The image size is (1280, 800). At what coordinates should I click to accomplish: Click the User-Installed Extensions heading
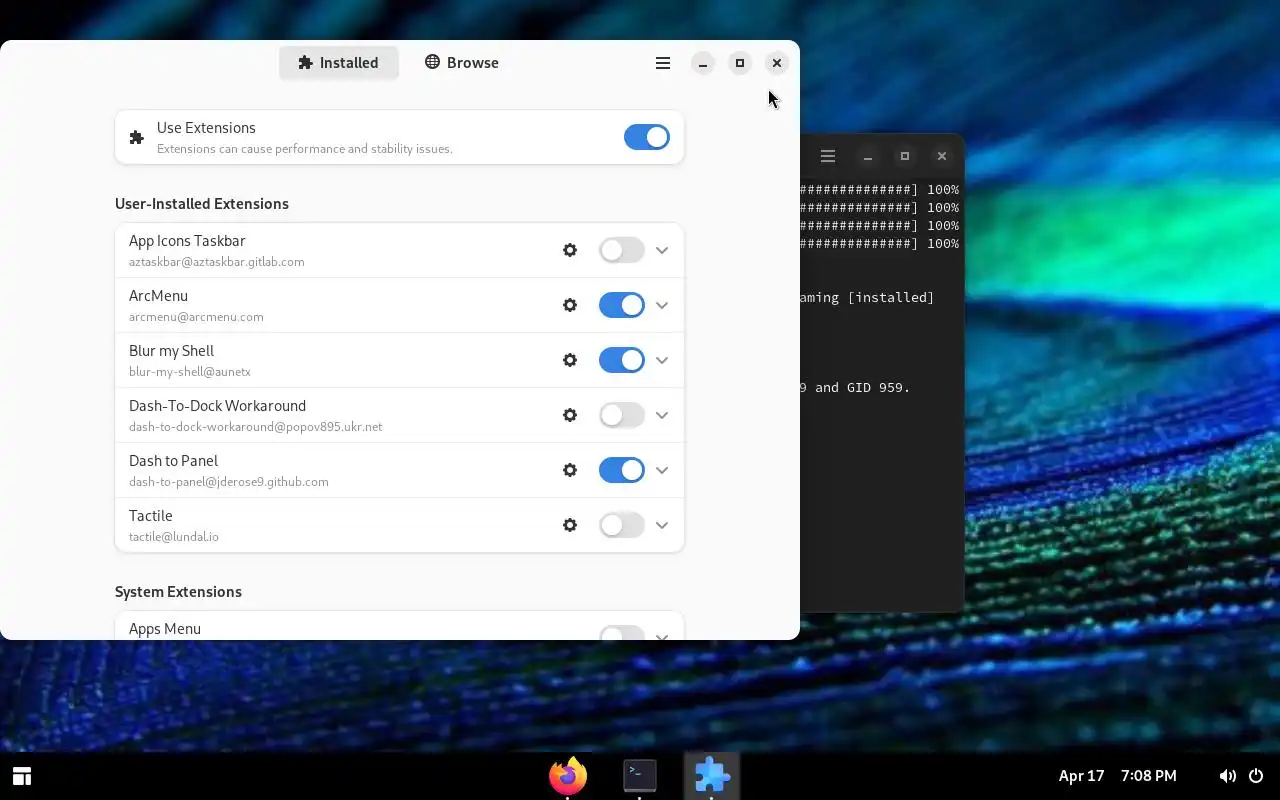coord(202,204)
